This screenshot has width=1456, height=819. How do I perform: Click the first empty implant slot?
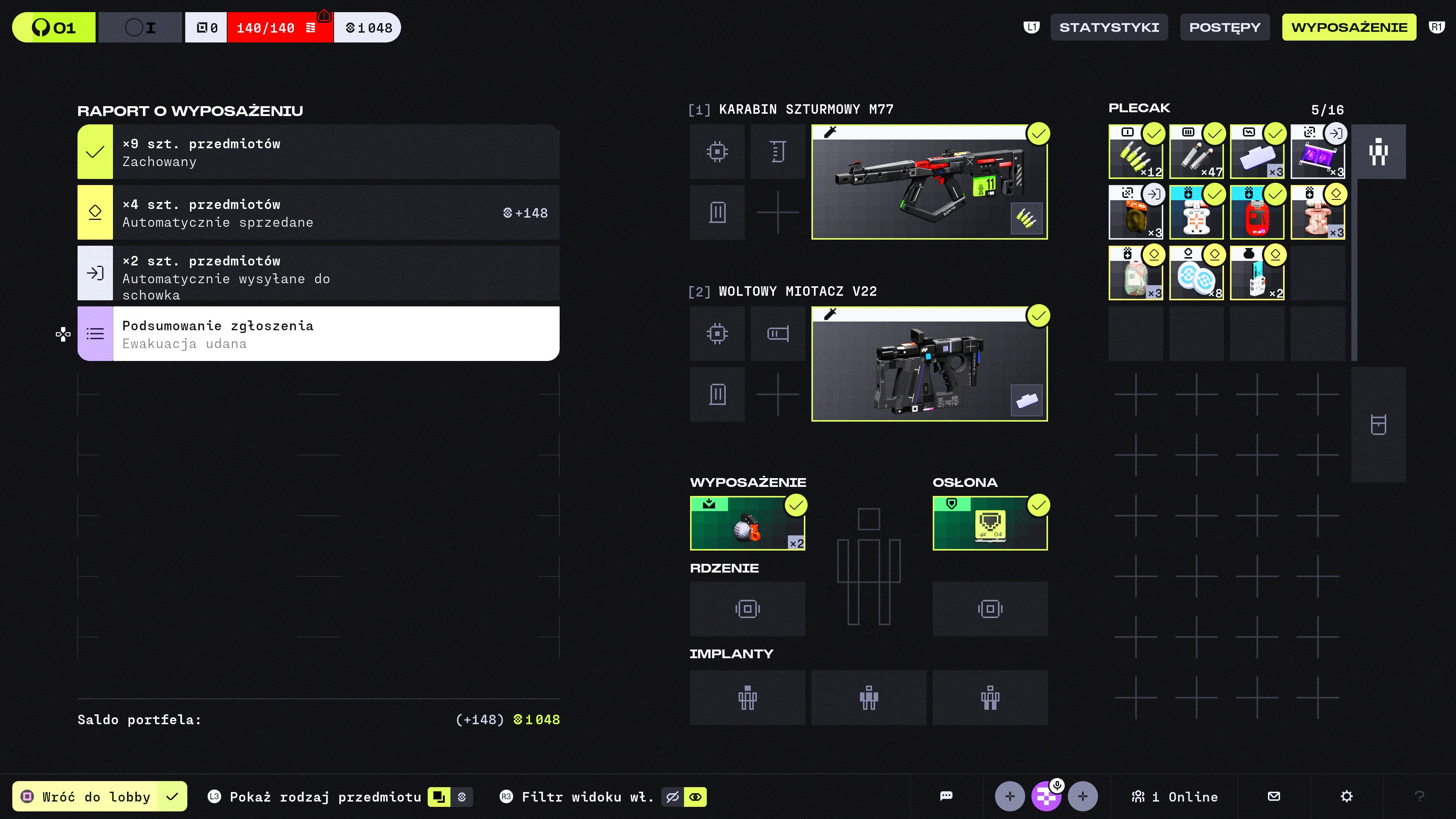point(747,698)
